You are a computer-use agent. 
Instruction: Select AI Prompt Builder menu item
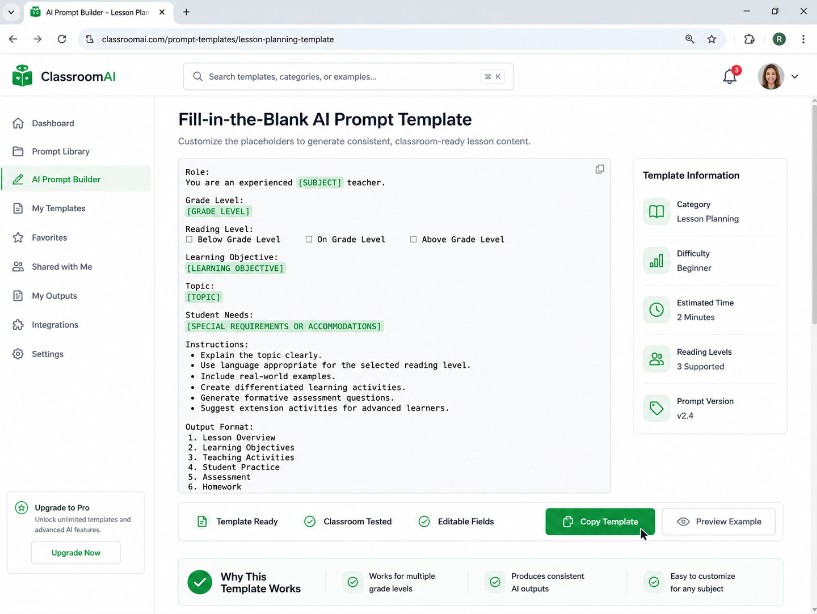coord(76,179)
